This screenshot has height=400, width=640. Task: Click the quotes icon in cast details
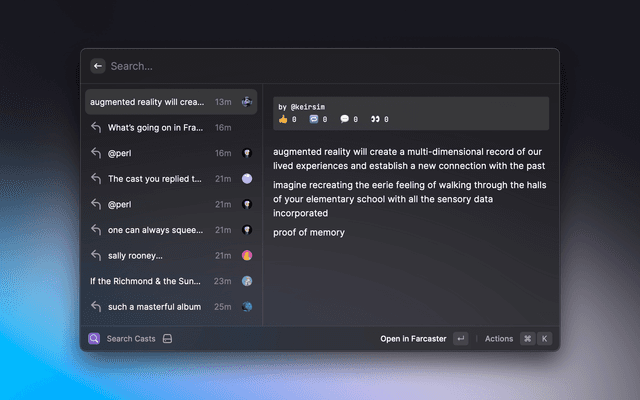tap(376, 119)
